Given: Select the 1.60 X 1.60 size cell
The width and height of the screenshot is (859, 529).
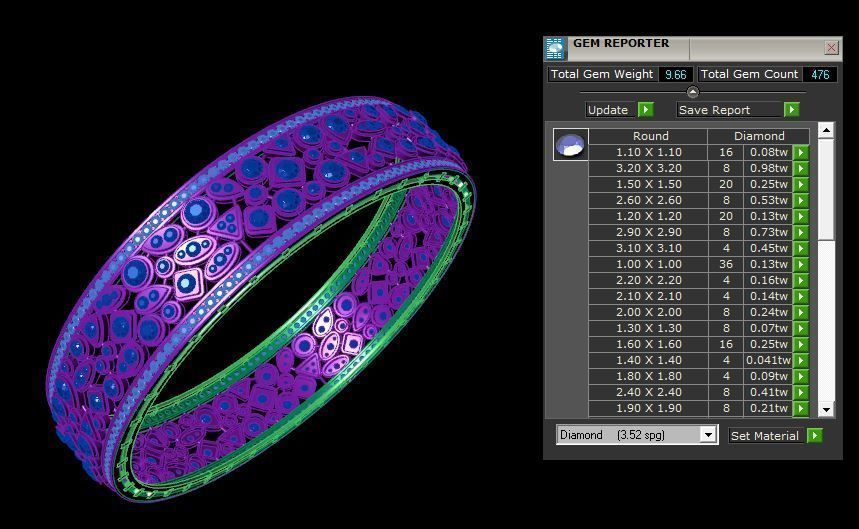Looking at the screenshot, I should 649,344.
